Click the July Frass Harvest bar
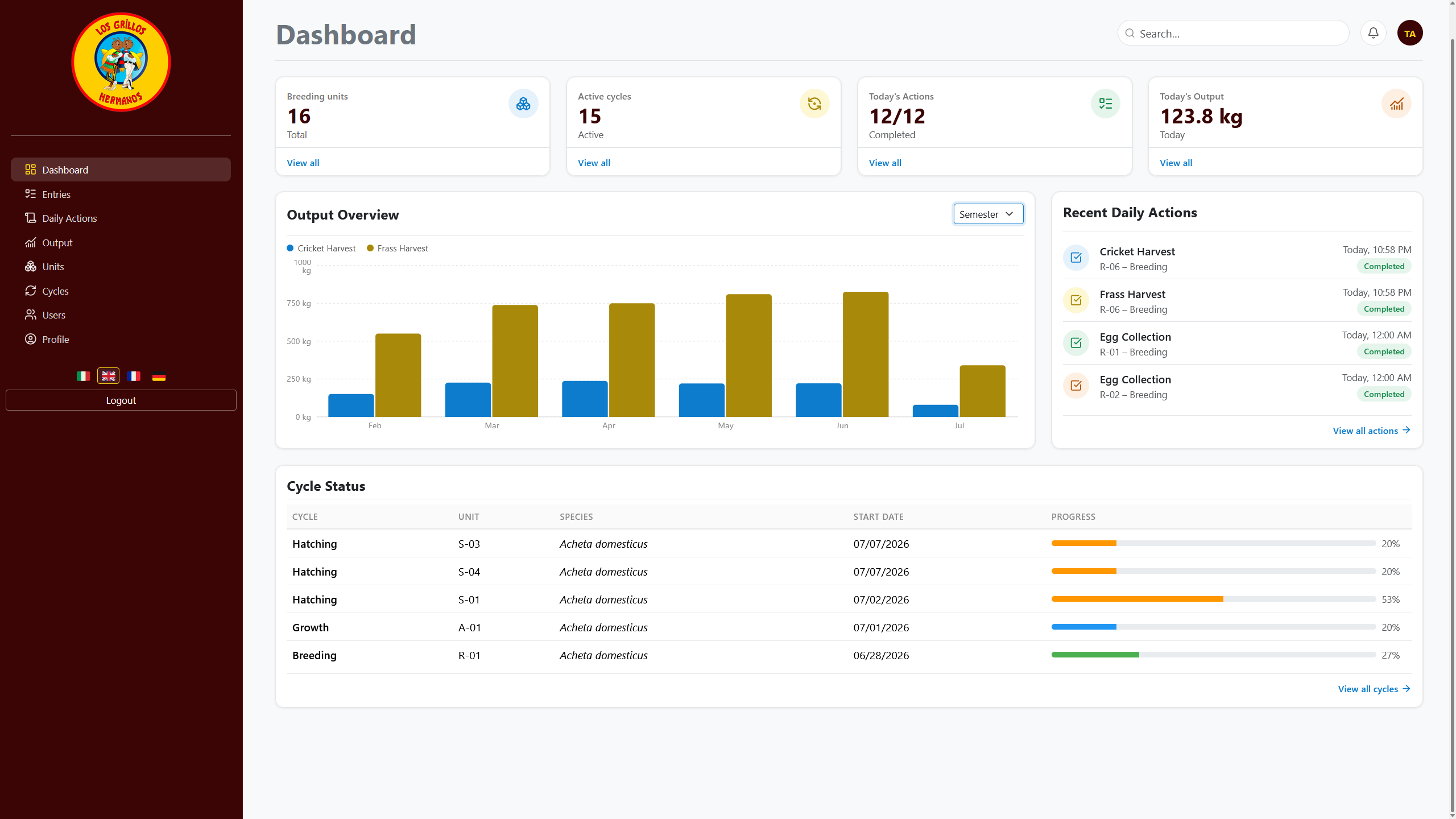This screenshot has height=819, width=1456. click(x=982, y=391)
